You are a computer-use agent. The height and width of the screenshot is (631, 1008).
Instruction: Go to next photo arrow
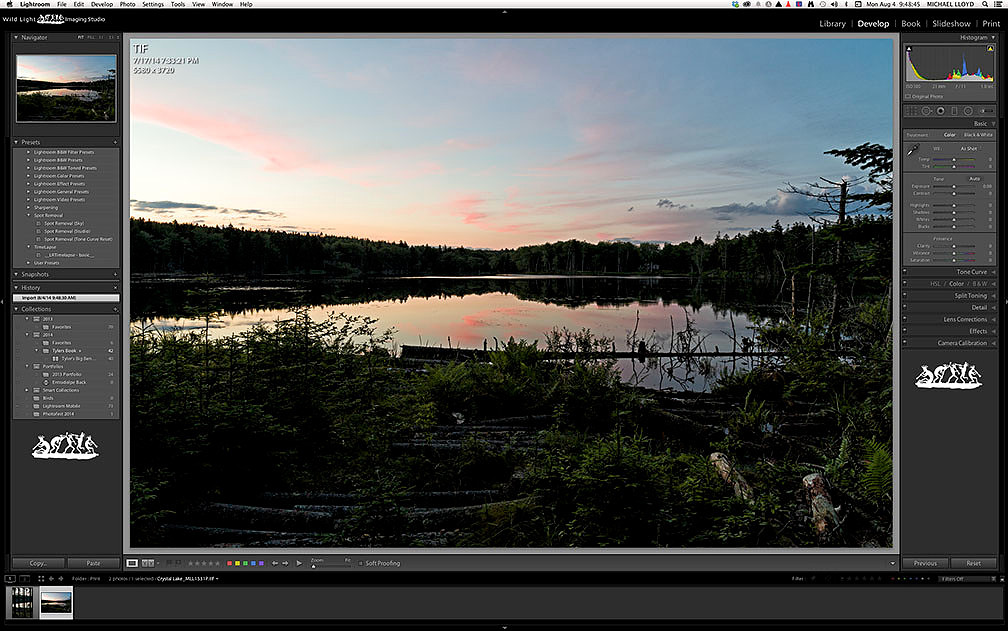pos(285,563)
